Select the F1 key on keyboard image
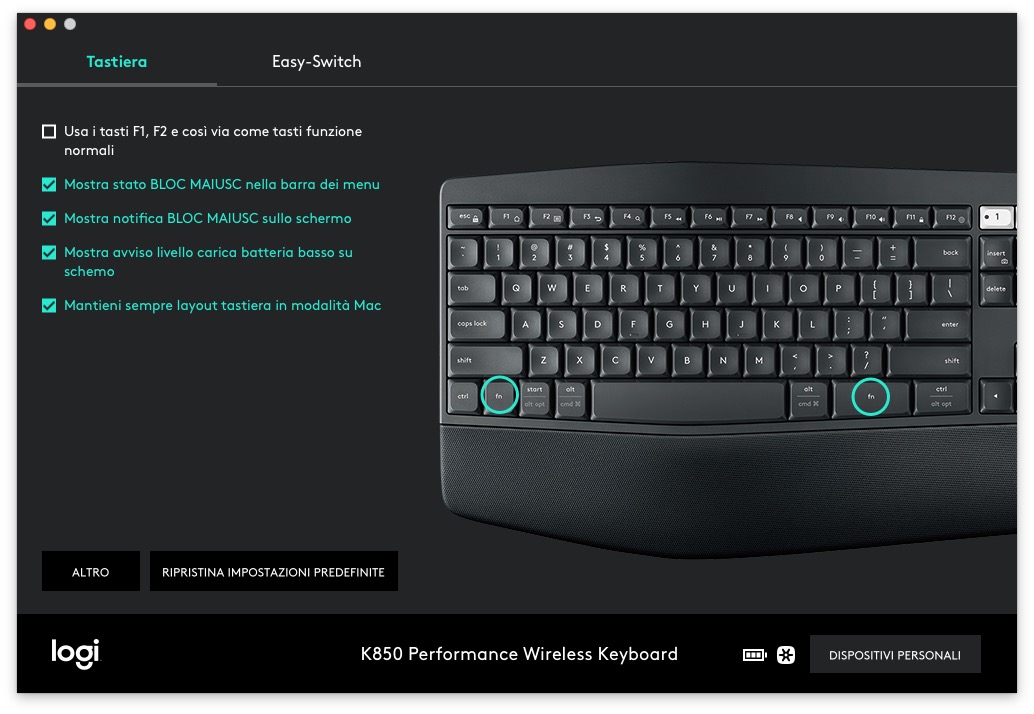Viewport: 1034px width, 714px height. (x=510, y=217)
